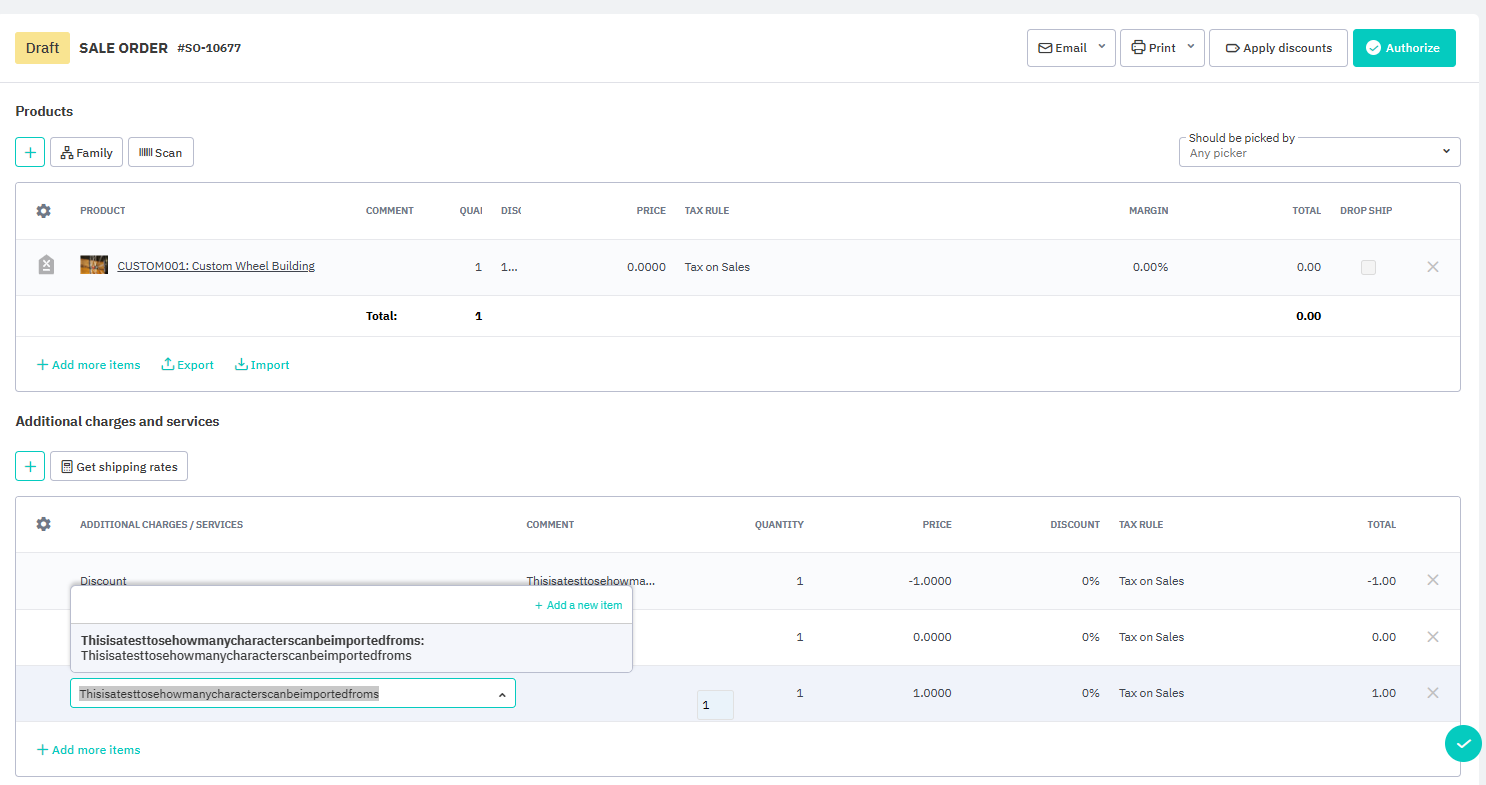This screenshot has height=785, width=1486.
Task: Click the plus icon under Additional charges
Action: click(x=30, y=466)
